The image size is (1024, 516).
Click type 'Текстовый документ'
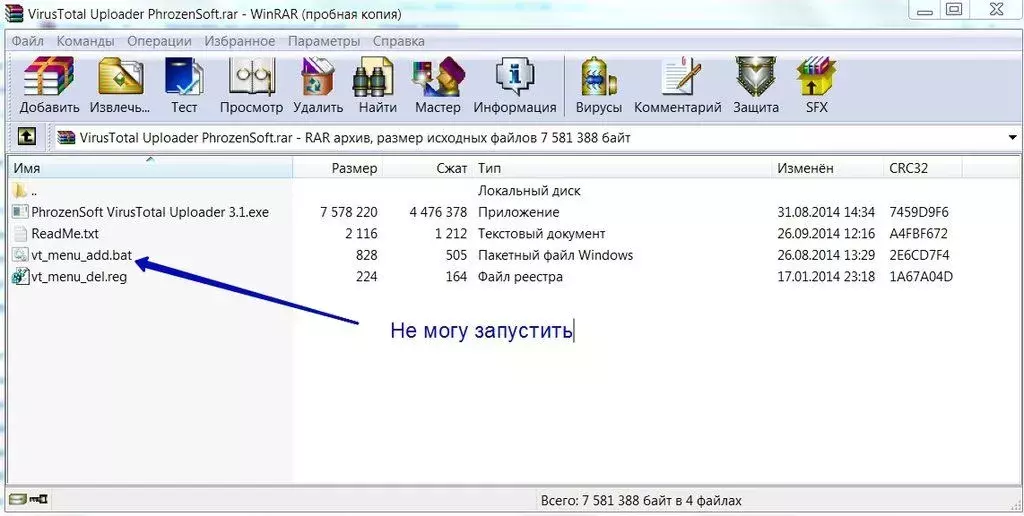click(x=542, y=234)
